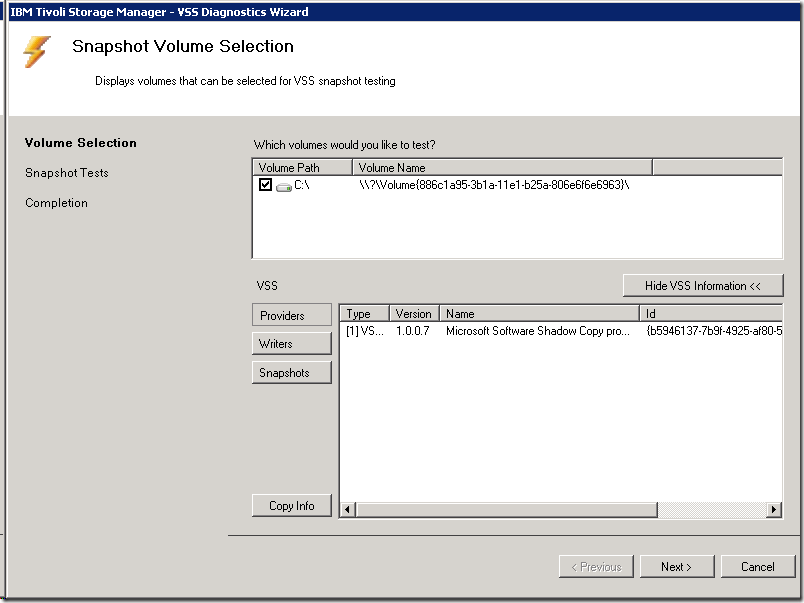Click the C:\ drive icon
The height and width of the screenshot is (603, 804).
pyautogui.click(x=283, y=186)
